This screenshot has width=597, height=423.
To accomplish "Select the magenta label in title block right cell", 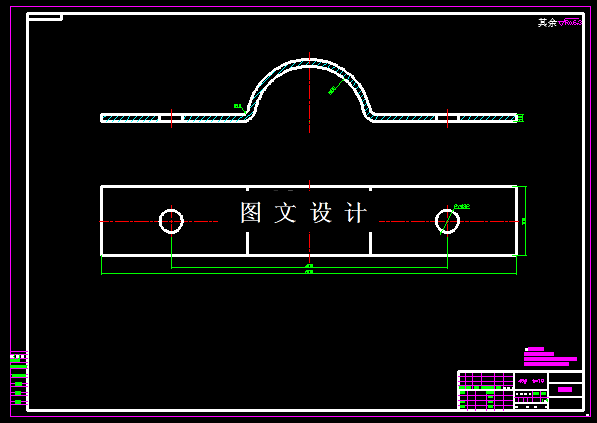I will coord(565,389).
